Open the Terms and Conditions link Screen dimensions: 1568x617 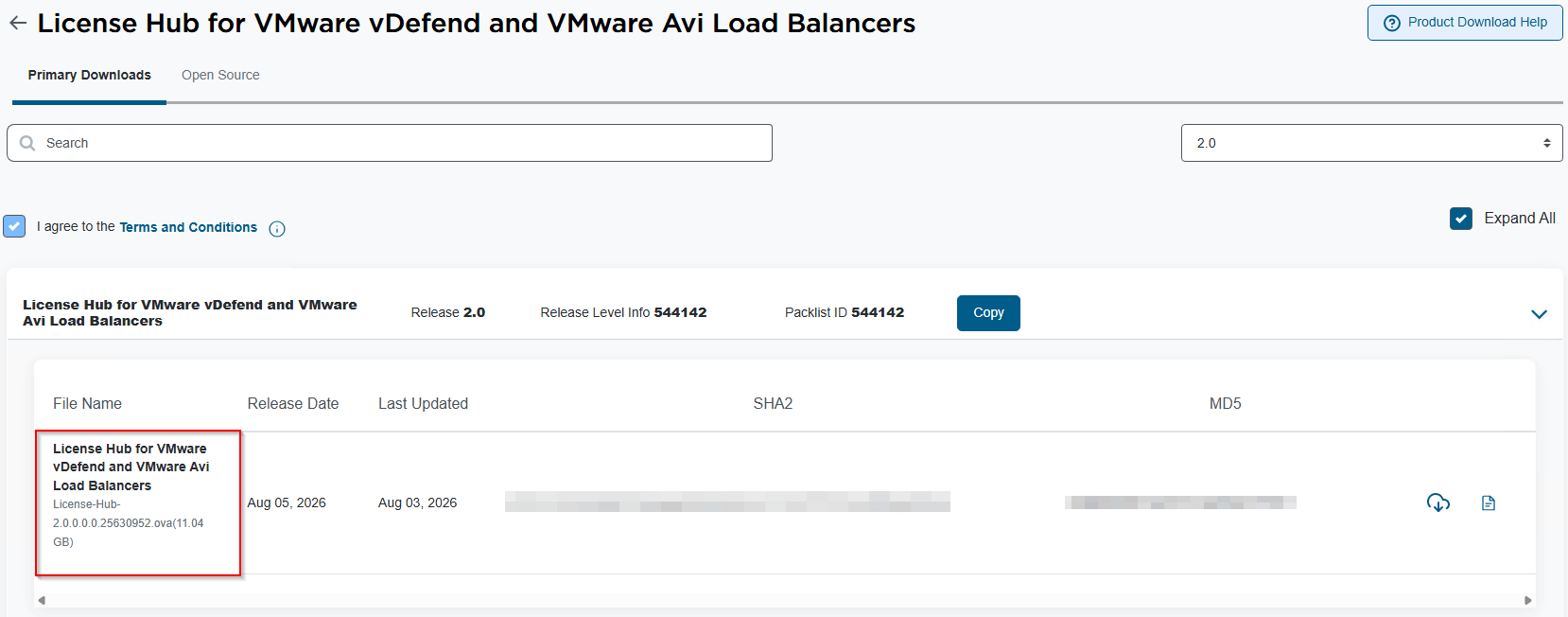(188, 227)
